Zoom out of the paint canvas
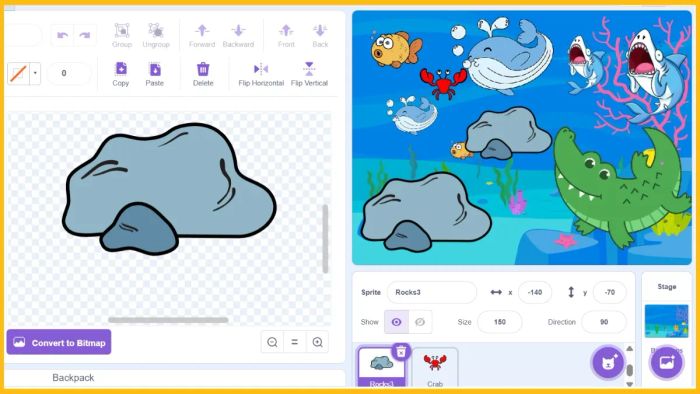 (272, 342)
